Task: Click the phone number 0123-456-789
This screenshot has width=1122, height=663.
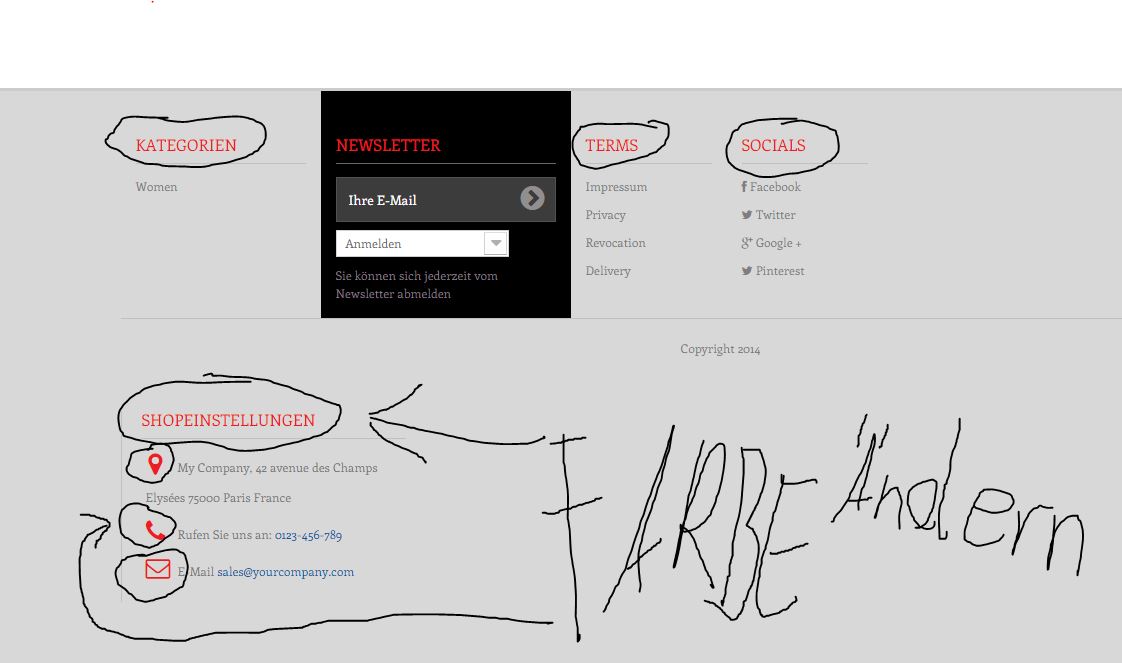Action: 308,535
